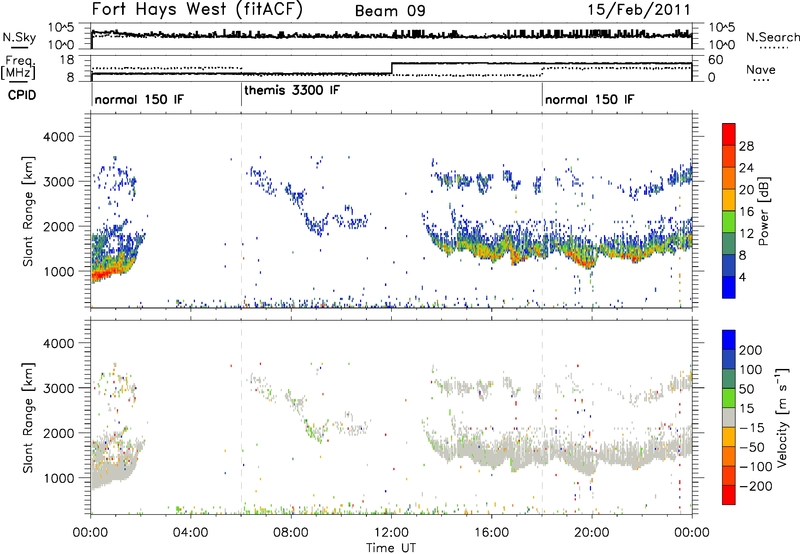Click the 'Beam 09' label
800x554 pixels.
tap(390, 11)
